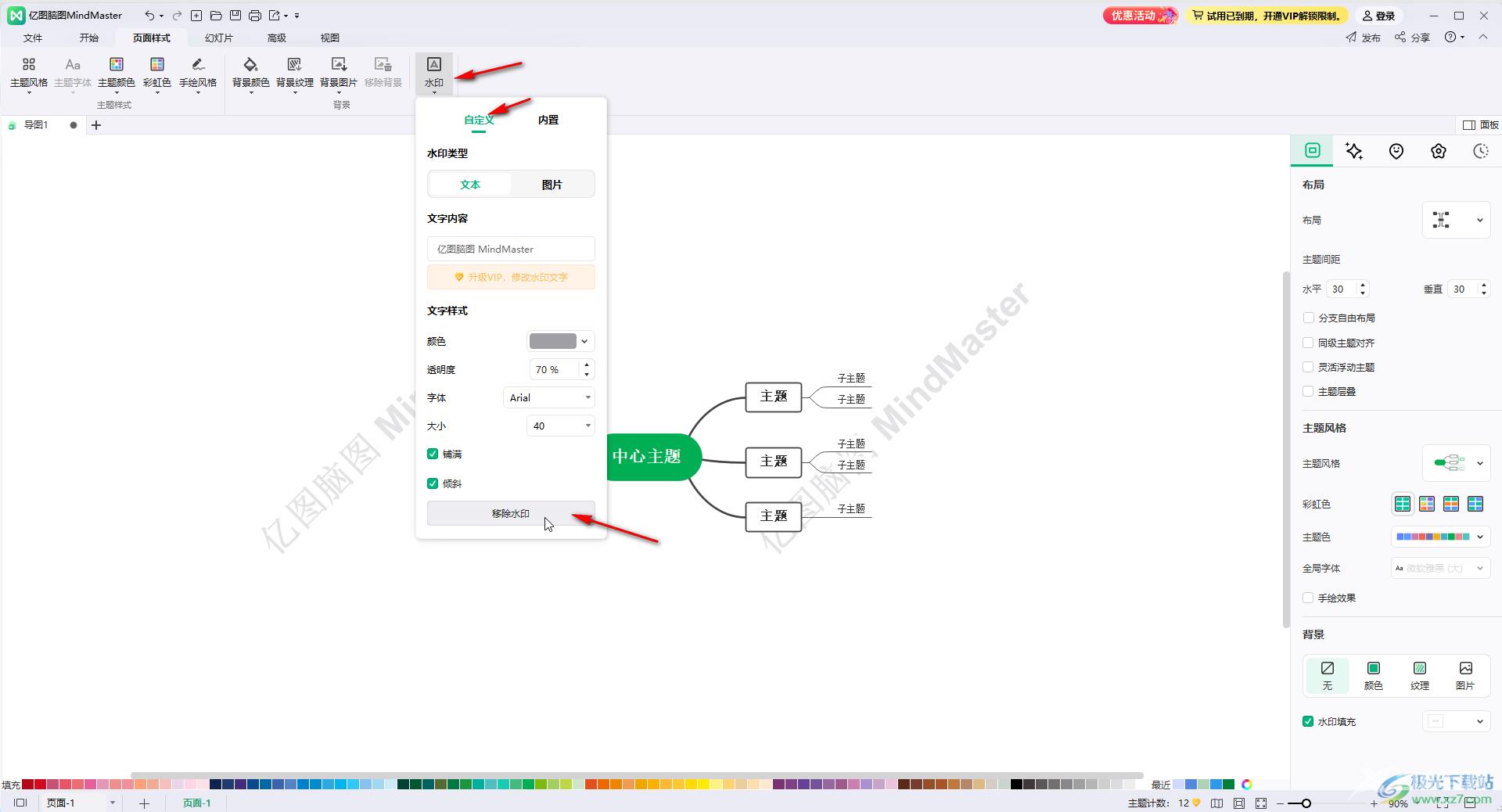
Task: Switch to the Advanced (高级) tab
Action: [x=277, y=38]
